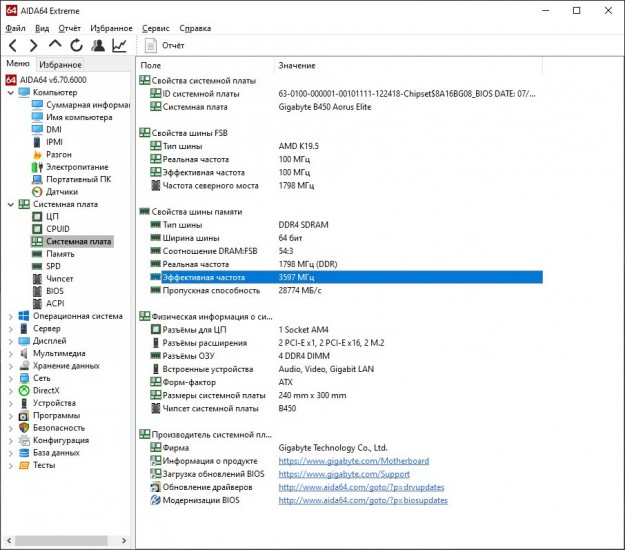
Task: Switch to the Избранное tab
Action: click(x=60, y=64)
